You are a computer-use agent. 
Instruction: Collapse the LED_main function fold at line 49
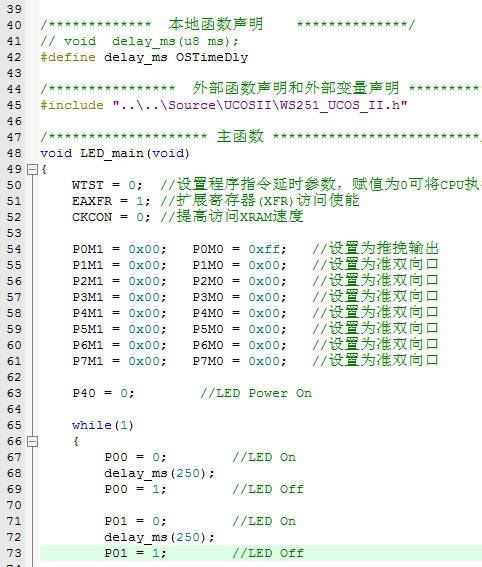33,169
